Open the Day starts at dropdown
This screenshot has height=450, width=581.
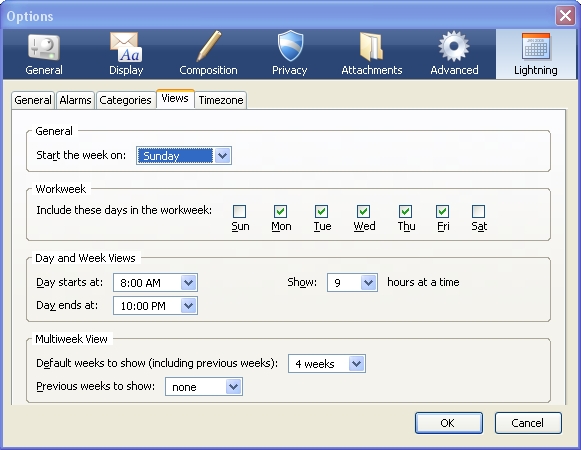[x=155, y=283]
